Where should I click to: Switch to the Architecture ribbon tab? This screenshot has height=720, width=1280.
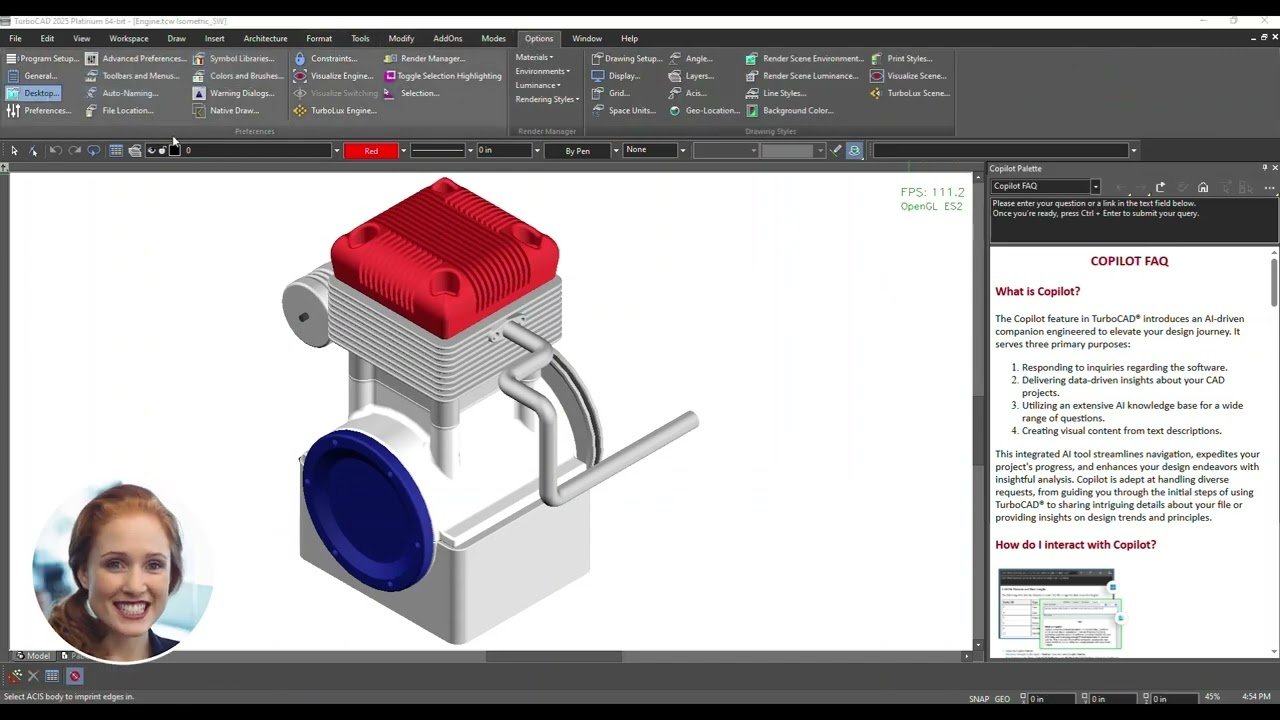(265, 39)
